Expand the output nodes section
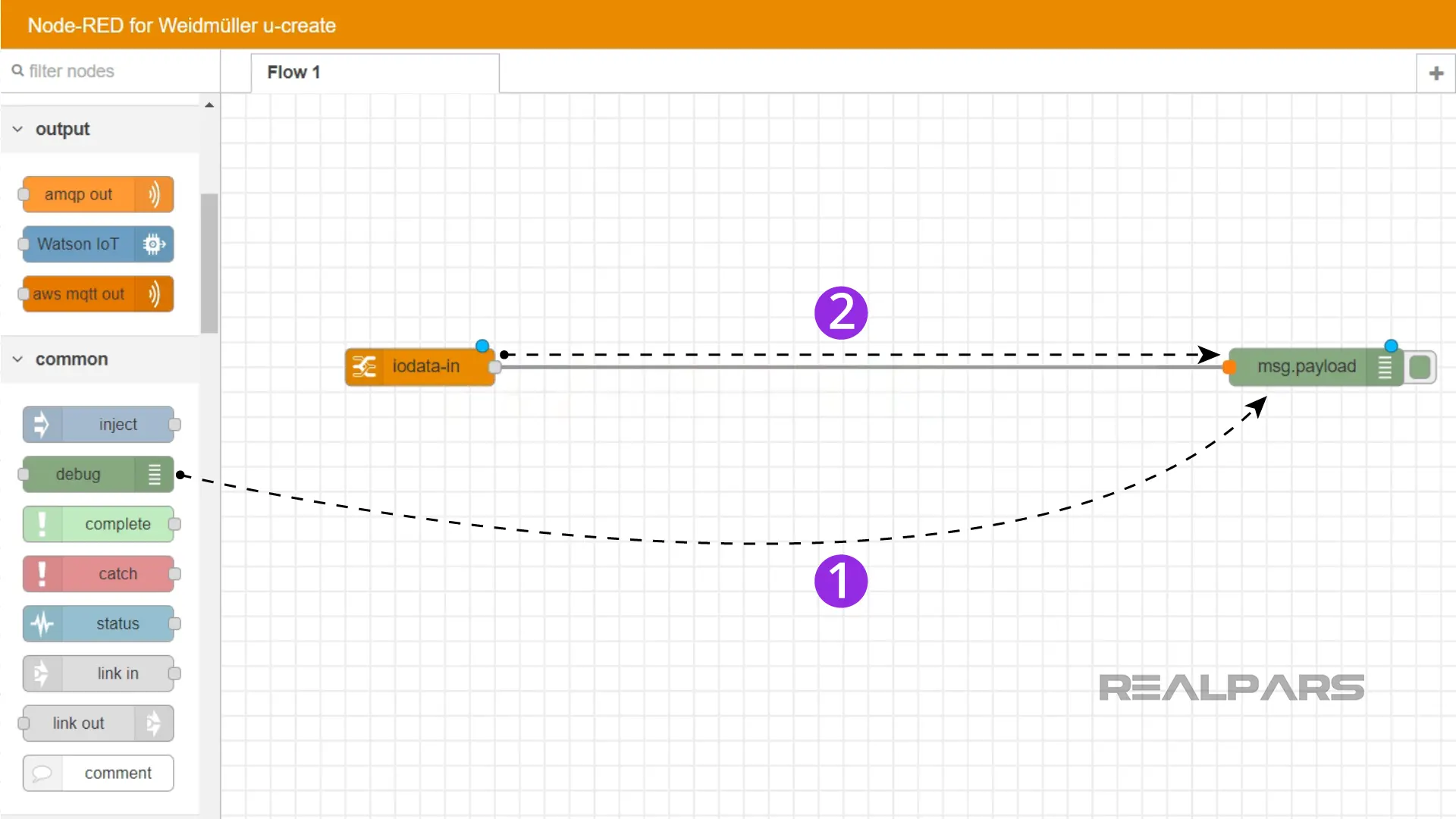The height and width of the screenshot is (819, 1456). (x=18, y=128)
